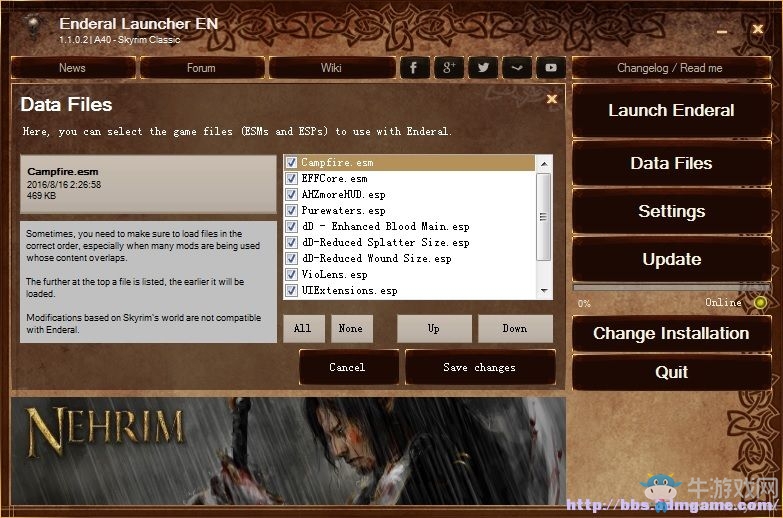Select the Campfire.esm file name
This screenshot has height=518, width=783.
(x=337, y=162)
